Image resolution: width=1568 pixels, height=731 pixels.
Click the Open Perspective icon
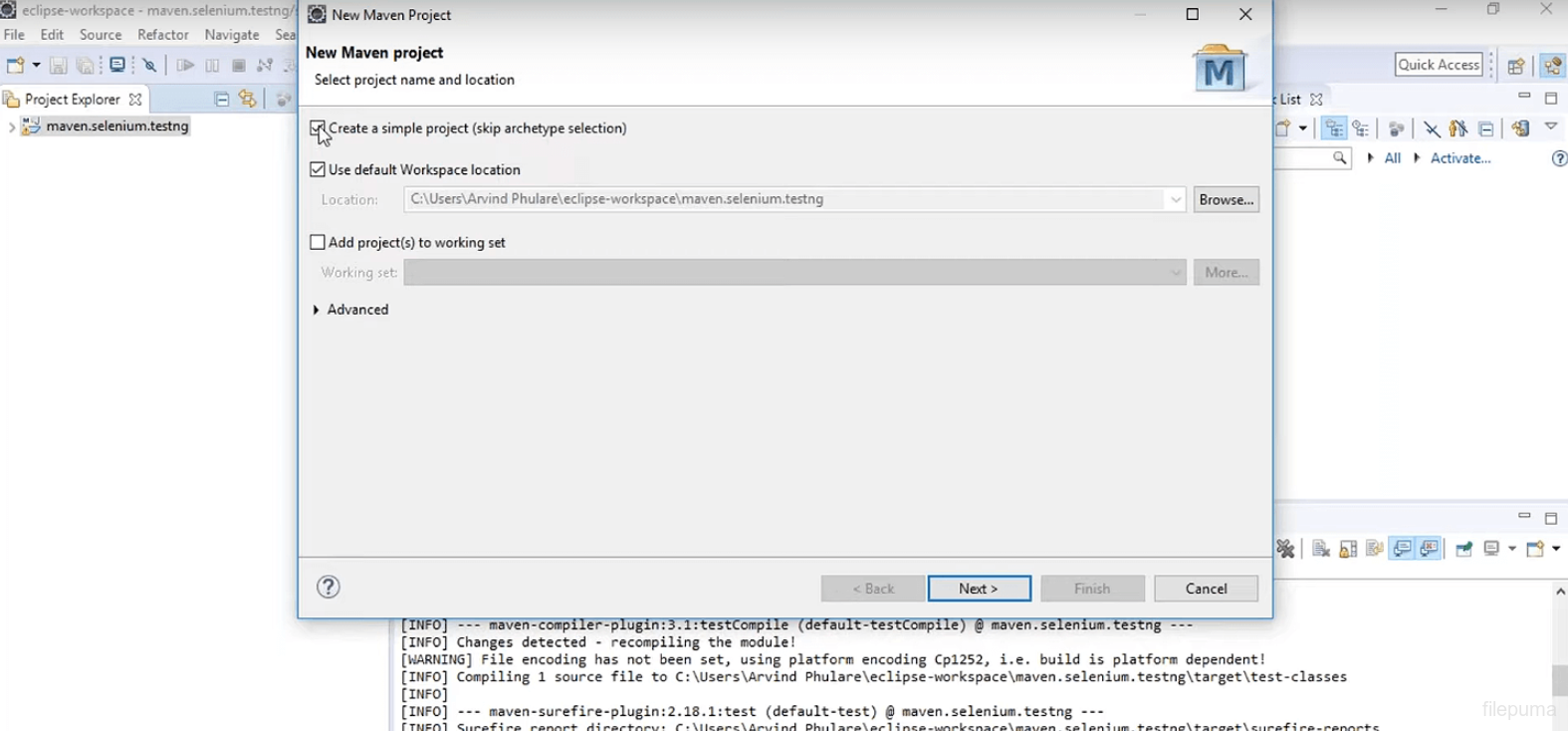pyautogui.click(x=1515, y=66)
